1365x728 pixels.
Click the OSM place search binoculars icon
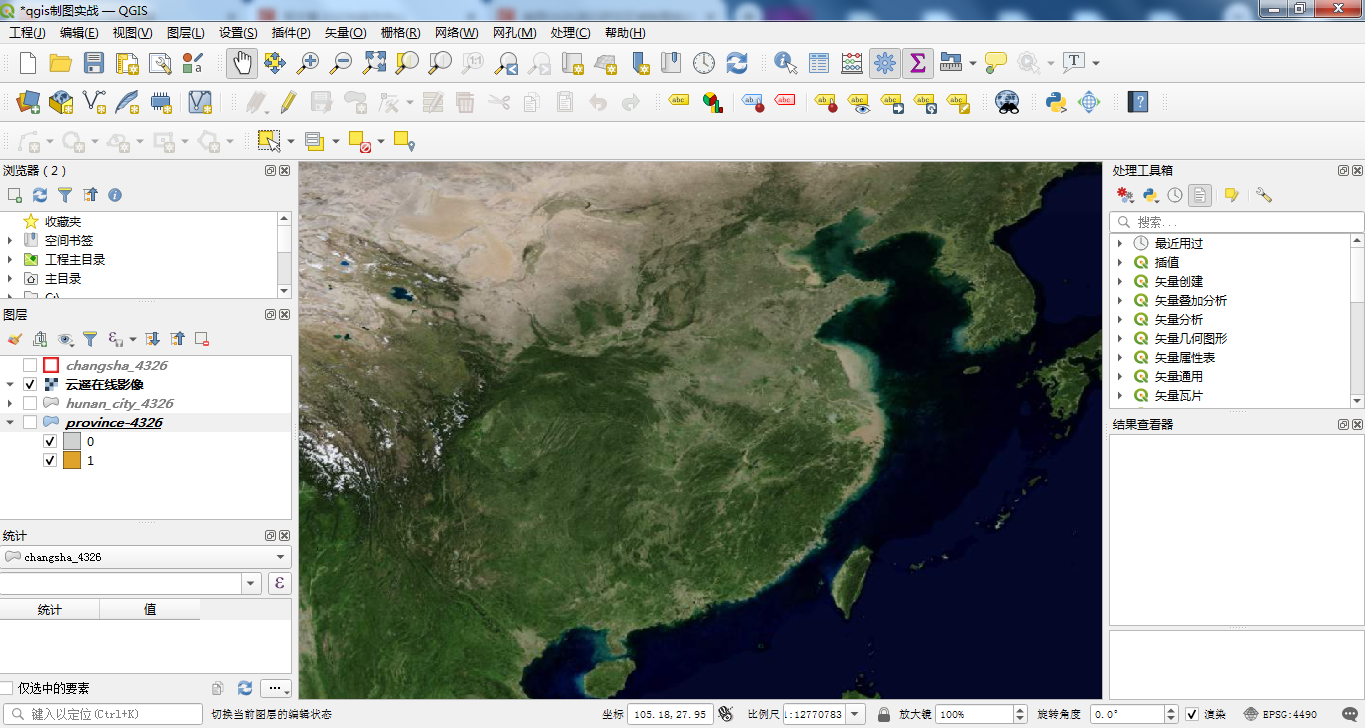click(1007, 102)
